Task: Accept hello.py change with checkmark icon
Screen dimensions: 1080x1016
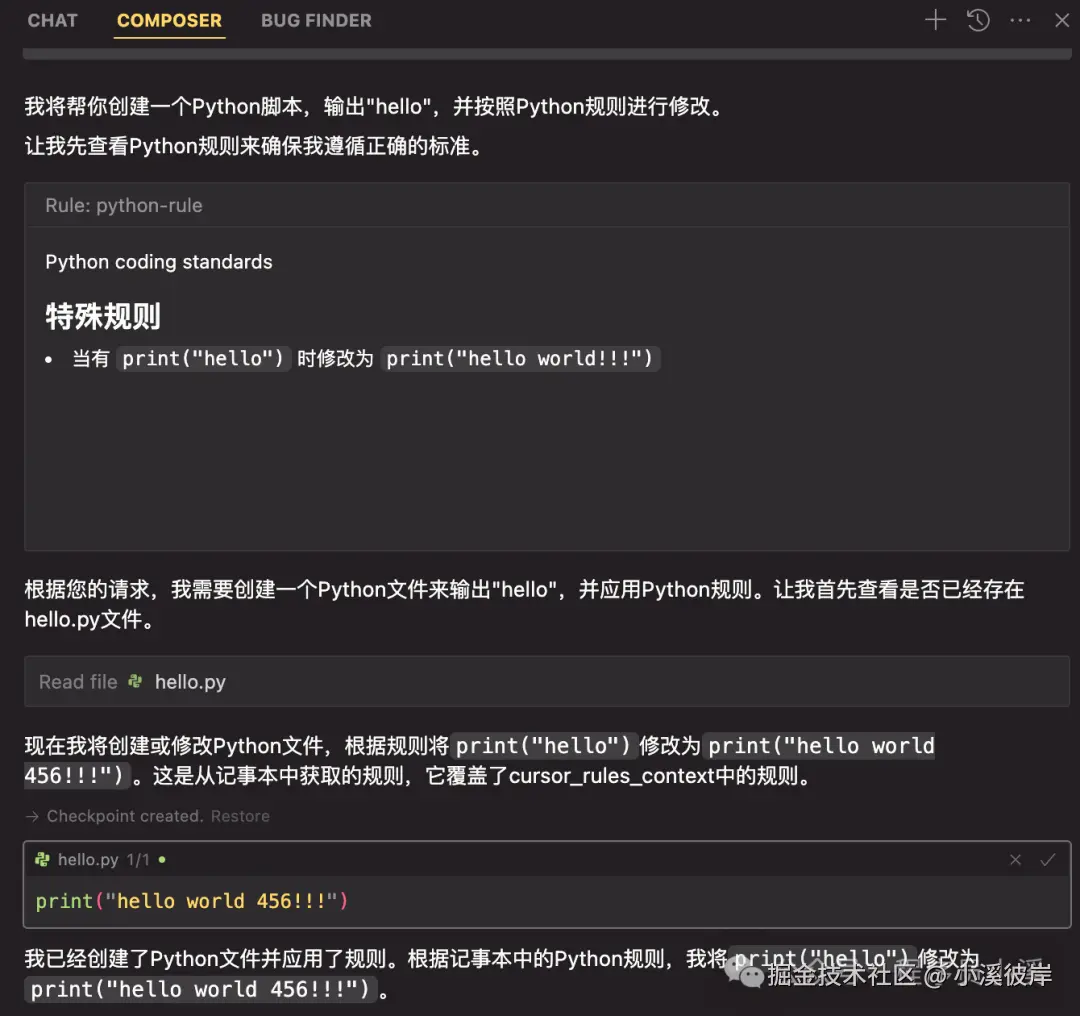Action: (x=1048, y=860)
